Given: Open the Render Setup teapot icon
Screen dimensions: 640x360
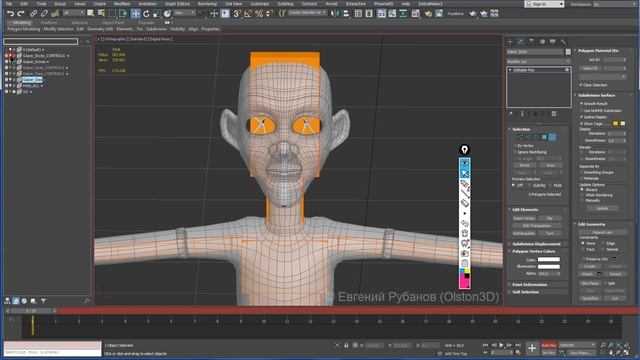Looking at the screenshot, I should click(x=428, y=14).
